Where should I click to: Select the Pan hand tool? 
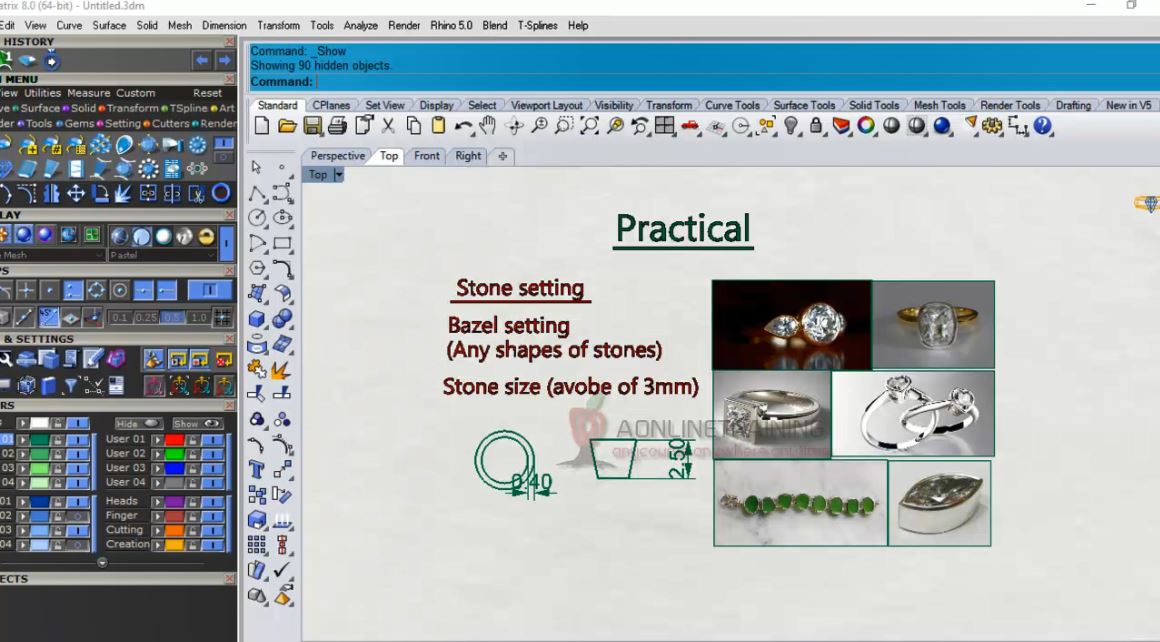pyautogui.click(x=488, y=126)
